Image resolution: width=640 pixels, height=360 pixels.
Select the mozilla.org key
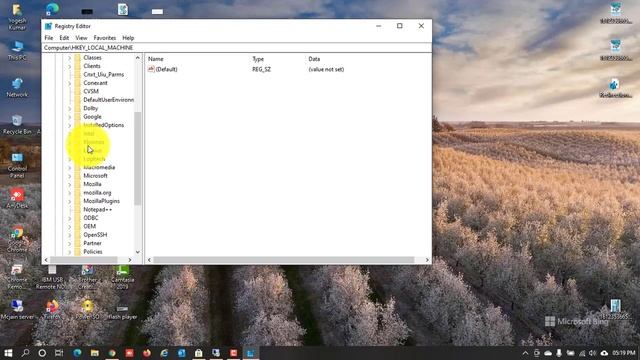pyautogui.click(x=97, y=193)
